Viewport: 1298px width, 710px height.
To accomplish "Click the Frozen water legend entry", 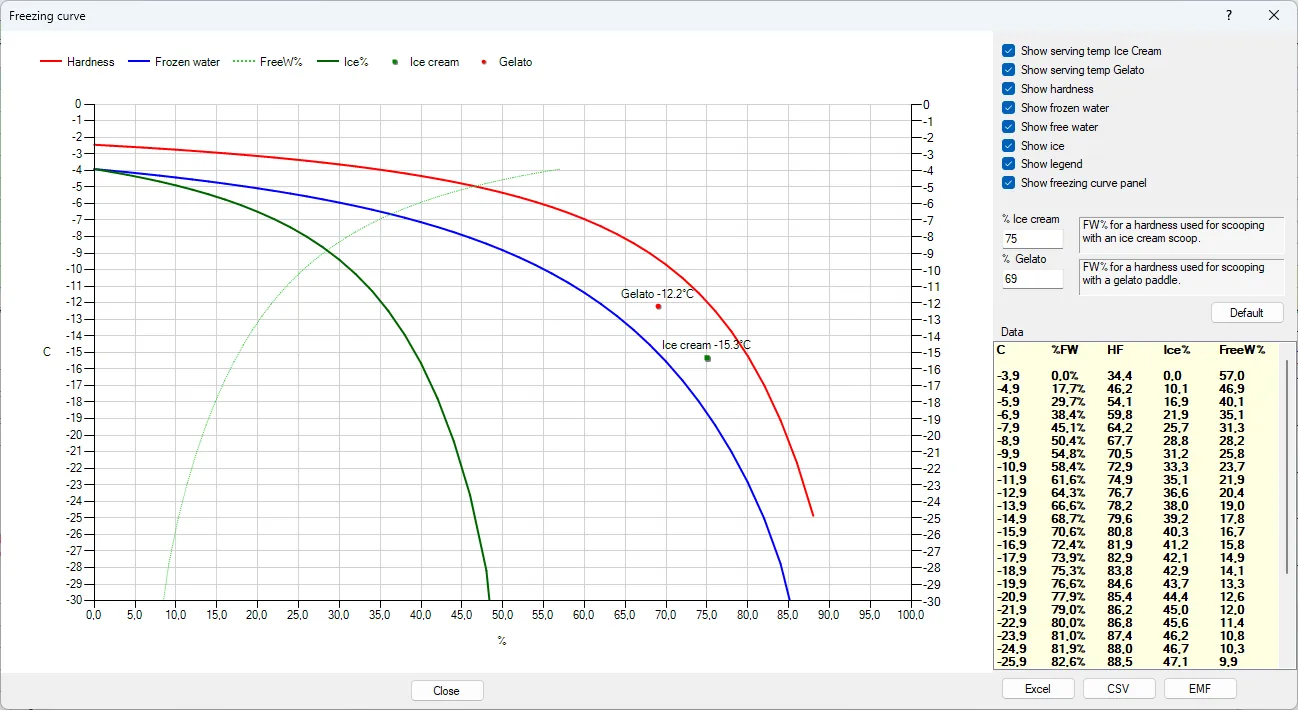I will click(x=174, y=62).
